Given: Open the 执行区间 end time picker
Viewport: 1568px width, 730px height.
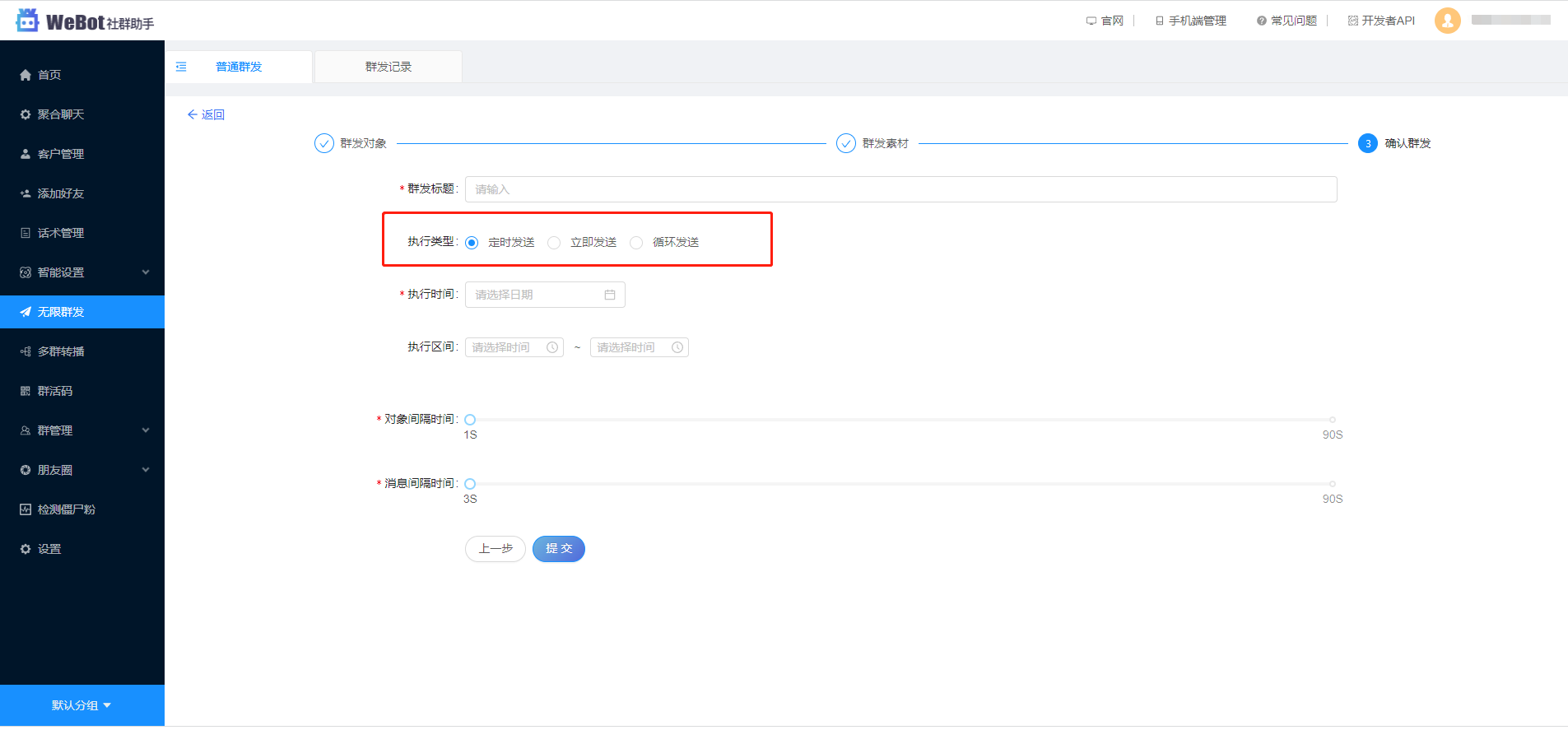Looking at the screenshot, I should (640, 347).
